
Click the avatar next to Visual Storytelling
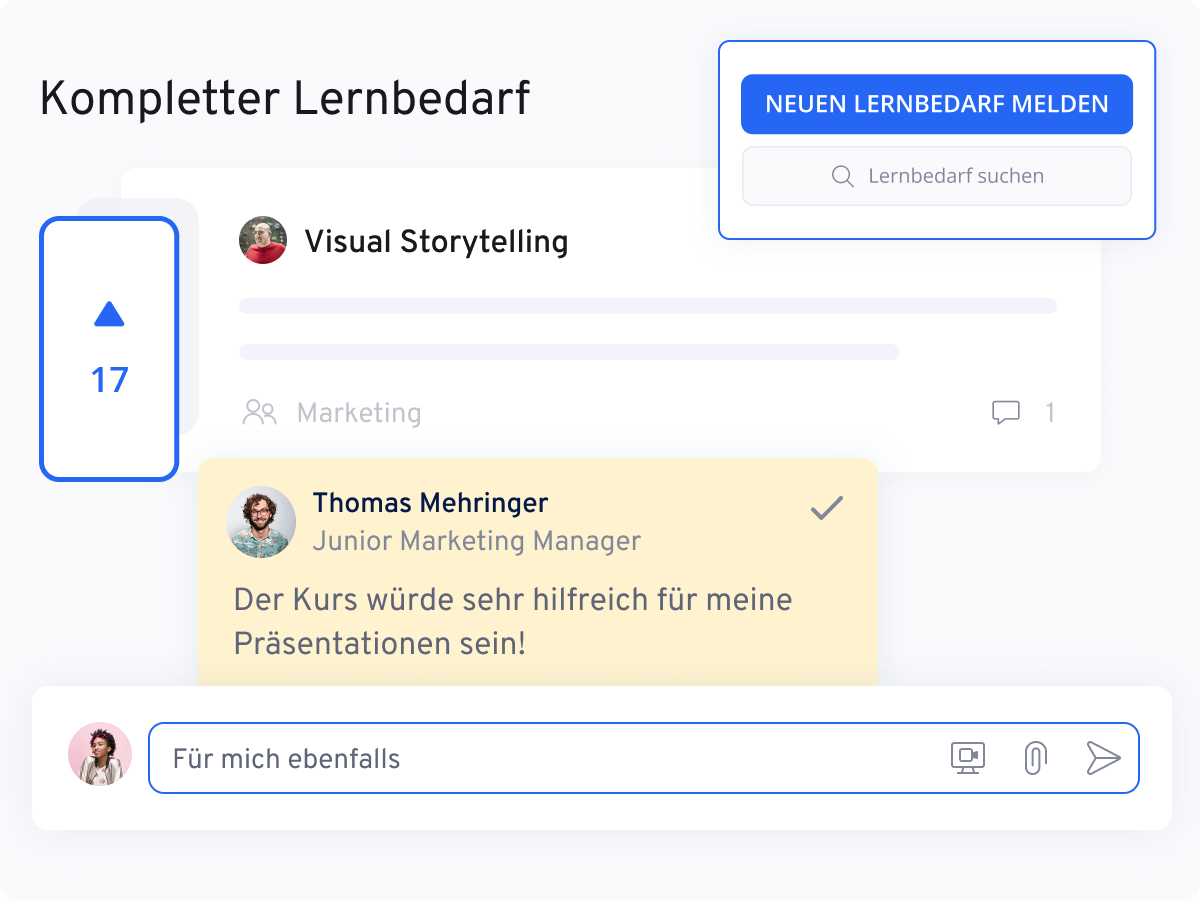(x=262, y=240)
